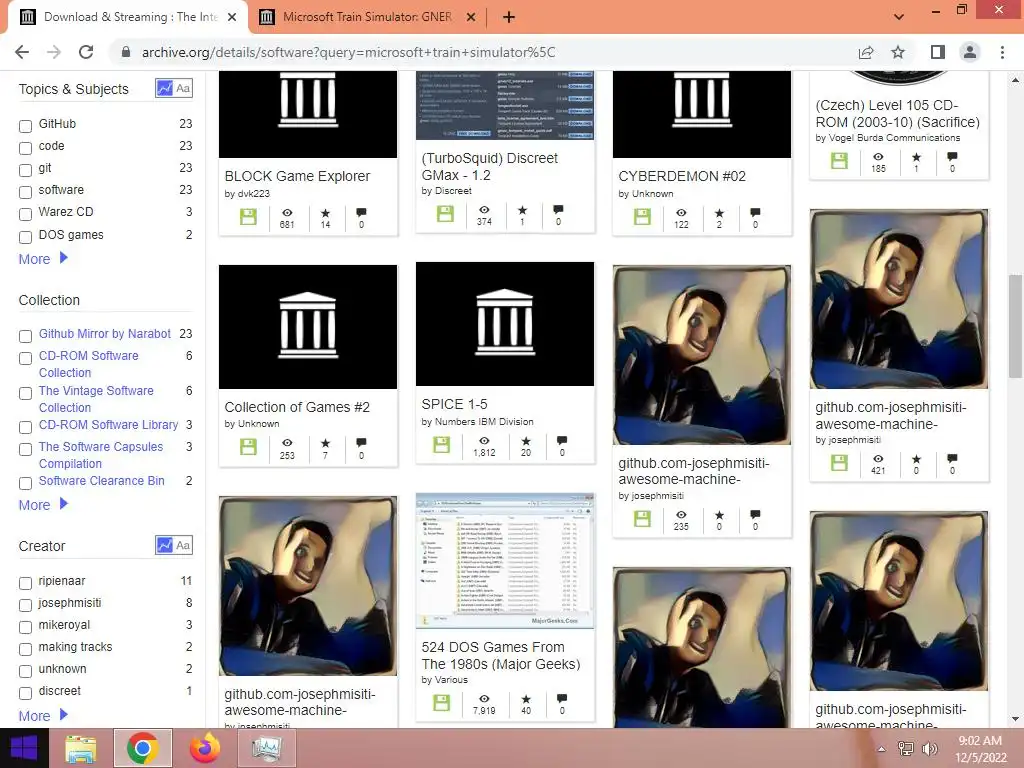Image resolution: width=1024 pixels, height=768 pixels.
Task: Open CYBERDEMON #02 item title
Action: coord(682,176)
